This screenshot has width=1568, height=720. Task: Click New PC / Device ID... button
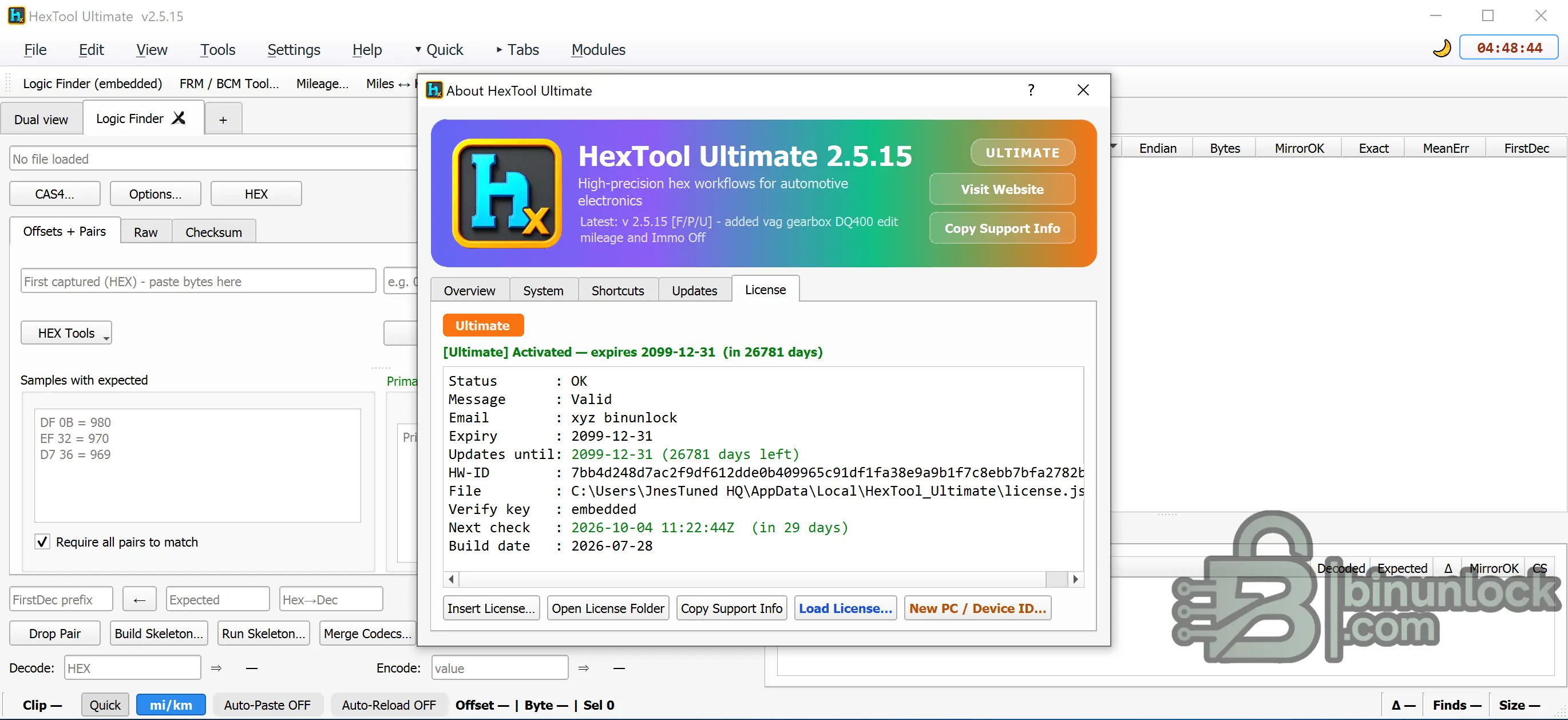tap(977, 608)
